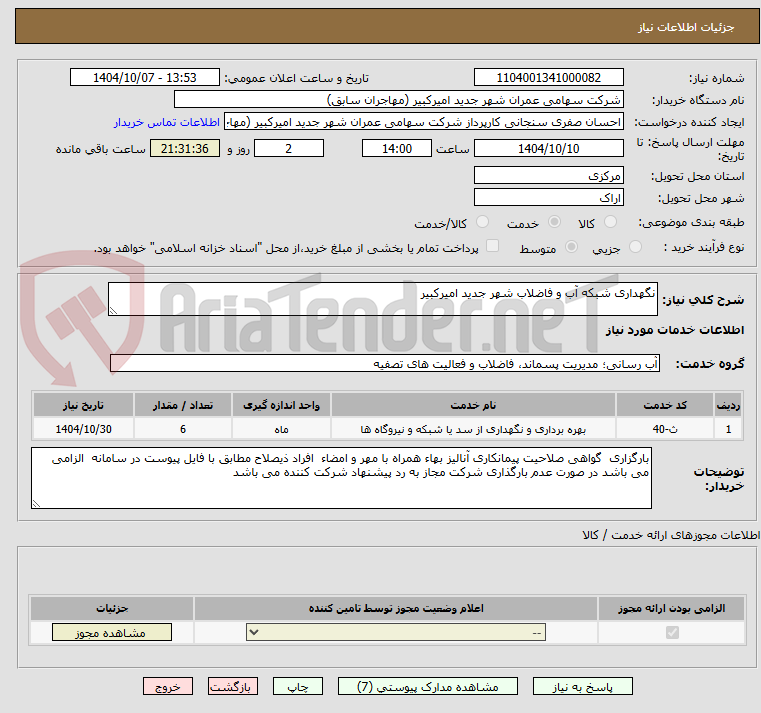Select the کالا radio button
761x713 pixels.
(x=610, y=222)
